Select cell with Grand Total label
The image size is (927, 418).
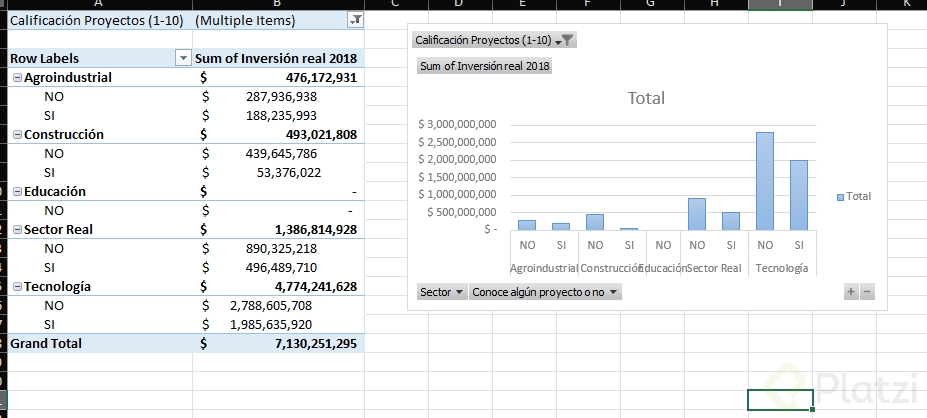coord(100,344)
